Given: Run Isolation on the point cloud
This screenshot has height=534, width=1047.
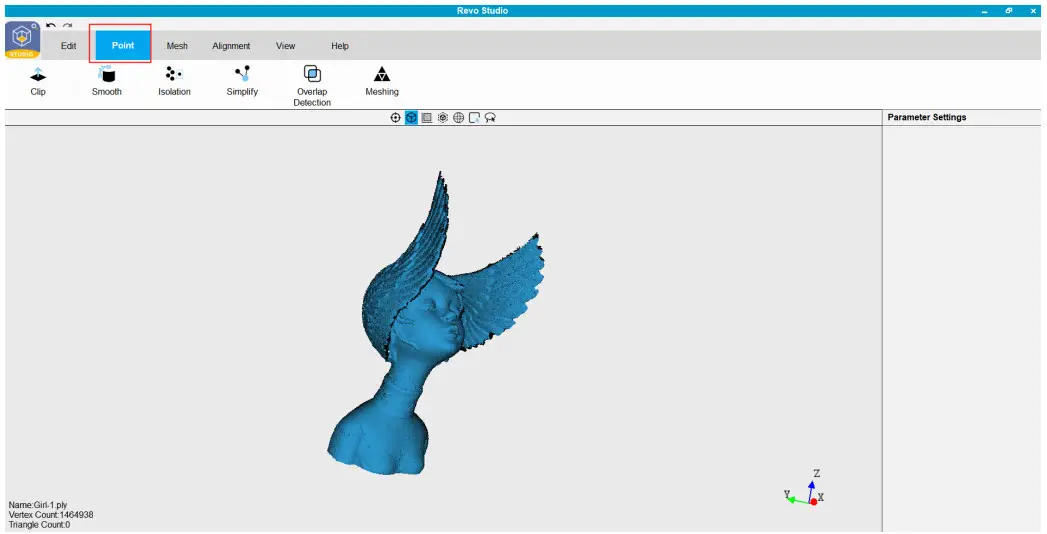Looking at the screenshot, I should tap(174, 81).
